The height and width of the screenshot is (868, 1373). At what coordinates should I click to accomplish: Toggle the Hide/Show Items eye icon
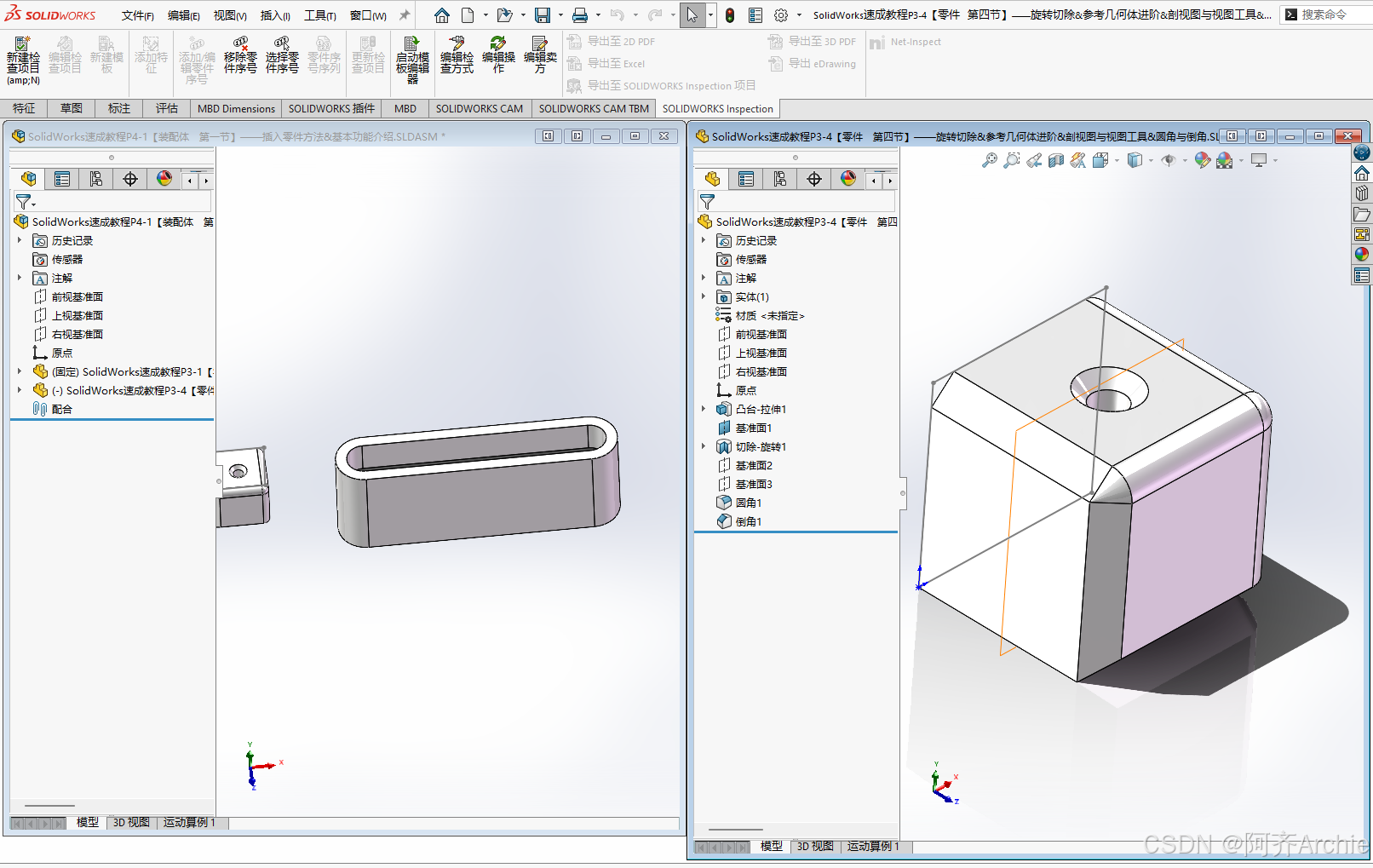click(1168, 160)
